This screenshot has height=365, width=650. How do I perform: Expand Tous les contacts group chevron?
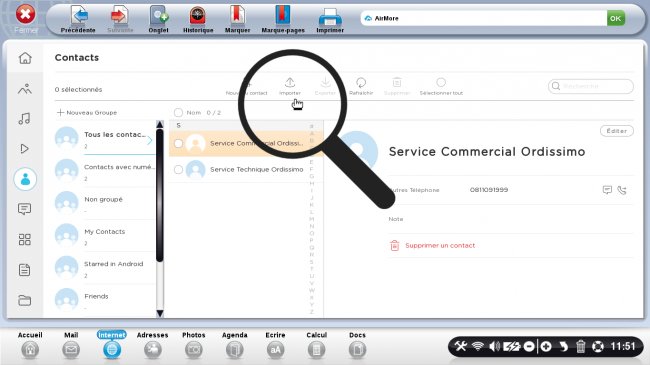pyautogui.click(x=150, y=141)
